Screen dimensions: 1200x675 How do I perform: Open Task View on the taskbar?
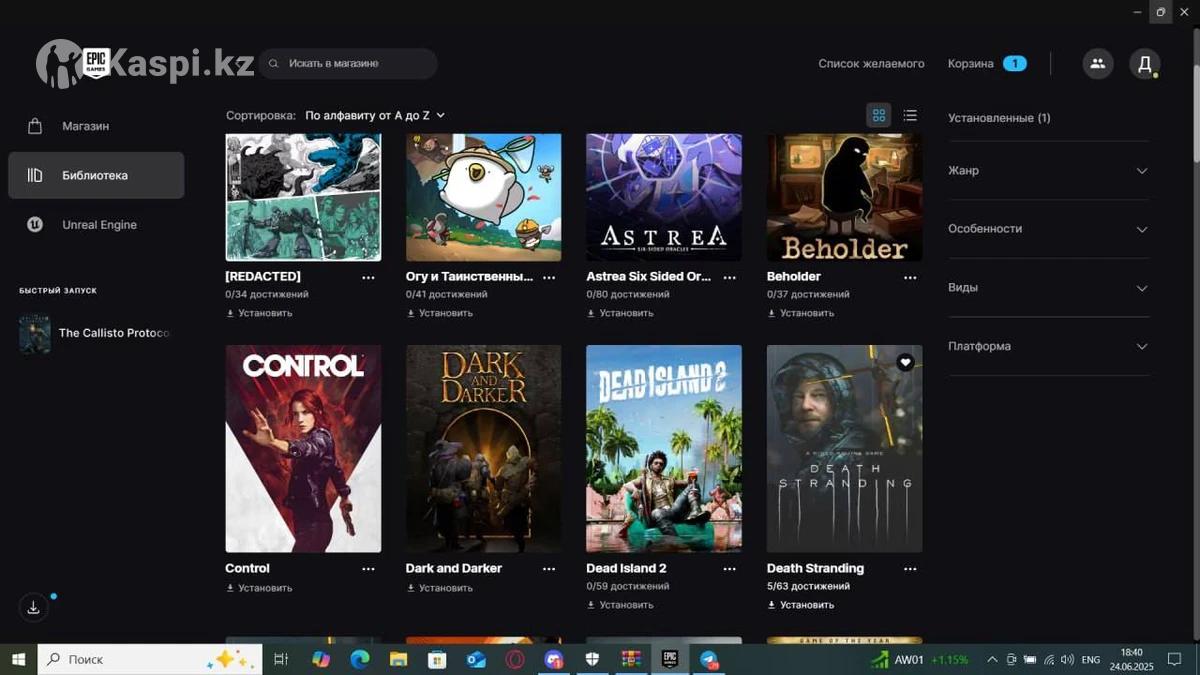pos(281,660)
